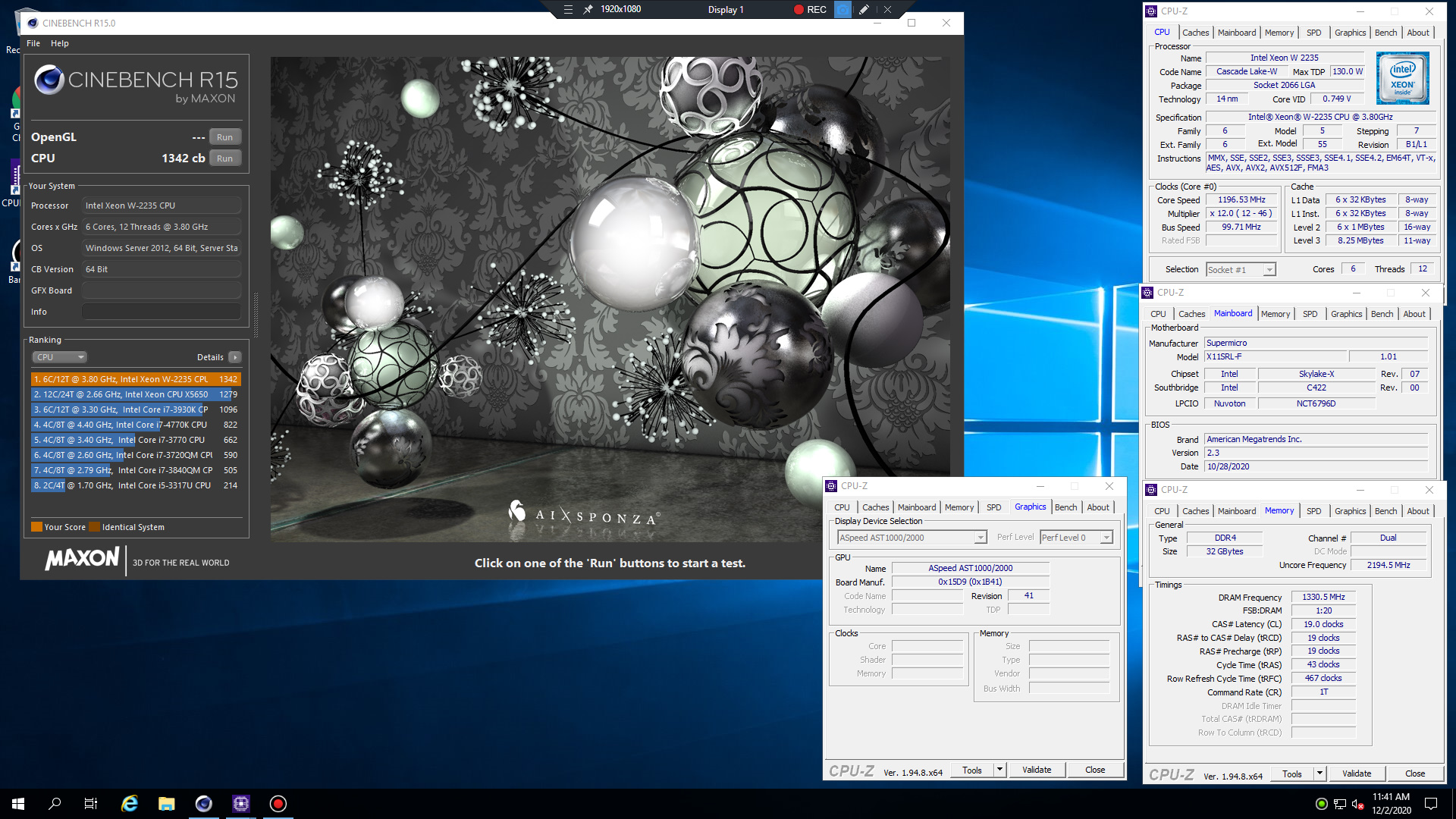Screen dimensions: 1456x819
Task: Expand Tools arrow in CPU-Z Memory window
Action: (x=1319, y=773)
